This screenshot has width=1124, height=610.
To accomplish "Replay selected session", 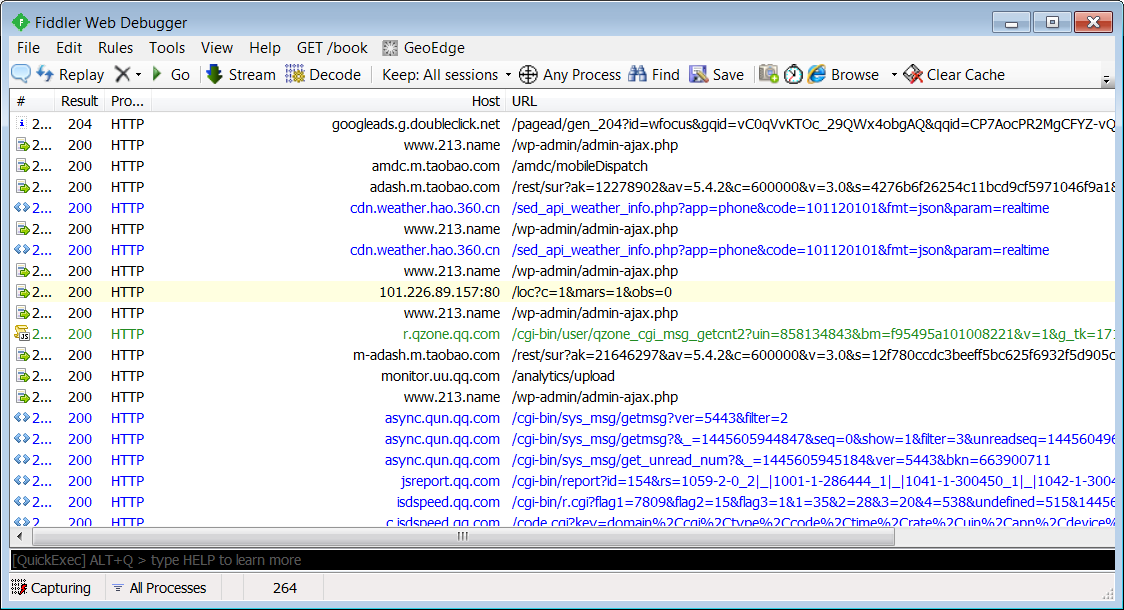I will click(x=71, y=74).
